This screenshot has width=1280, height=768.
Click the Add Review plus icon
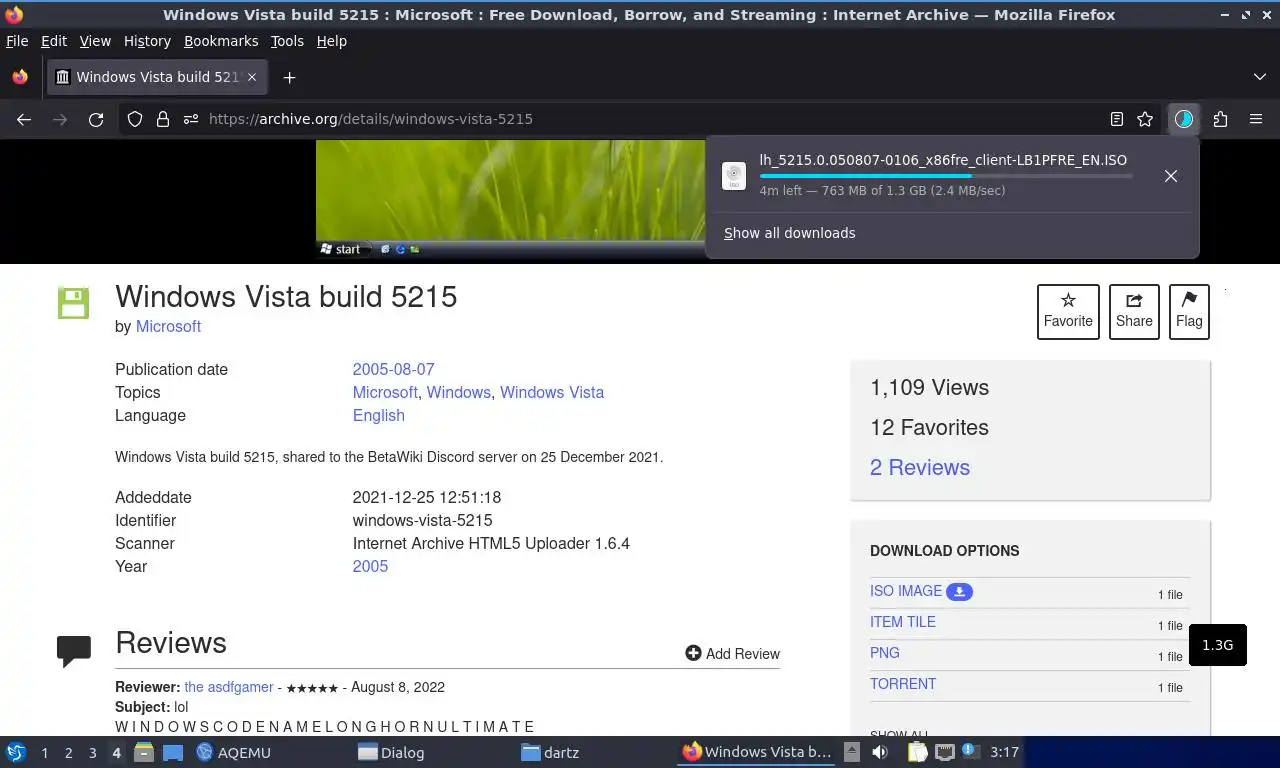point(693,653)
